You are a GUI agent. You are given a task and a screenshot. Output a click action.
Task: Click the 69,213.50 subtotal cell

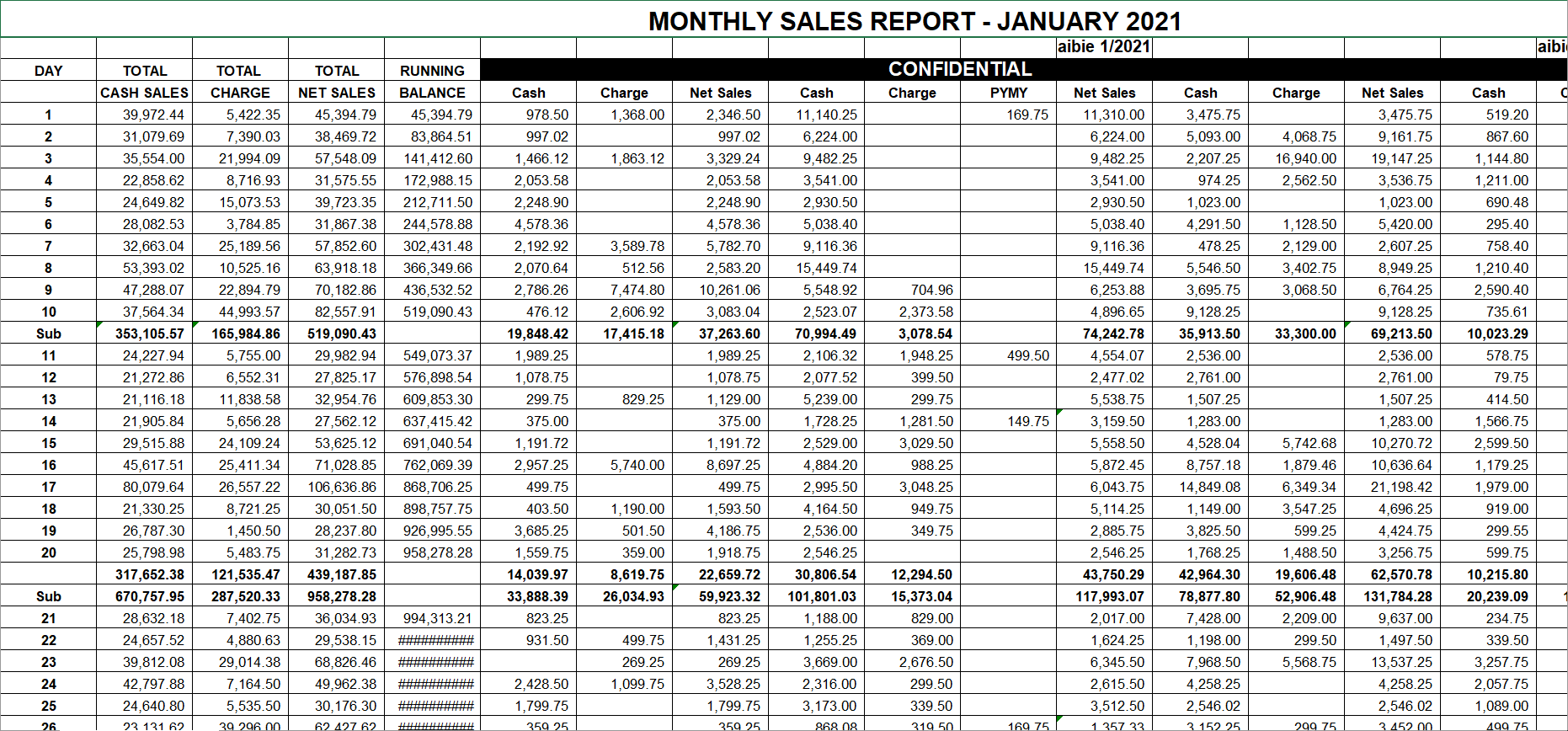[1393, 333]
